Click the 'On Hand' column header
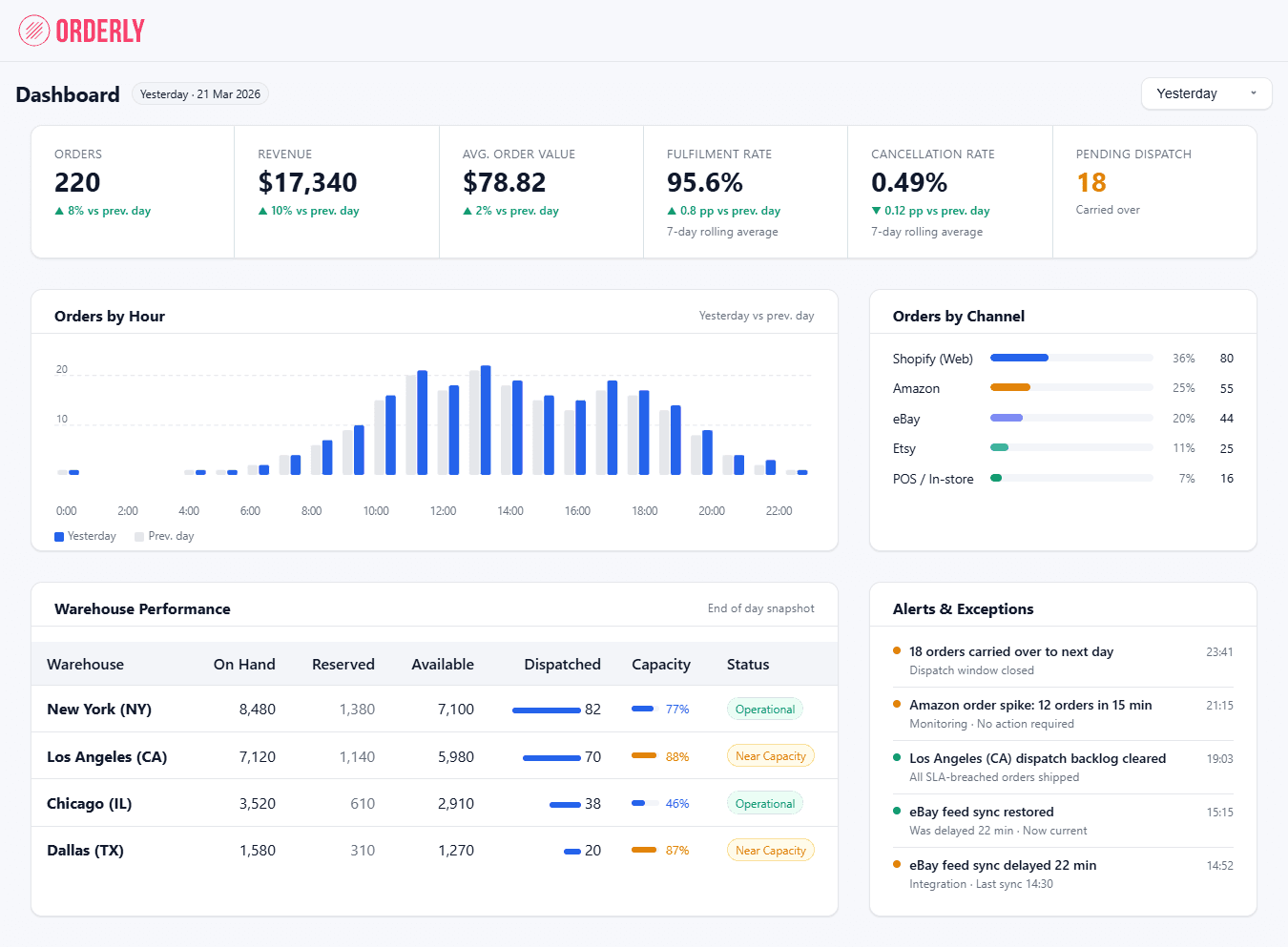Viewport: 1288px width, 947px height. pos(244,665)
